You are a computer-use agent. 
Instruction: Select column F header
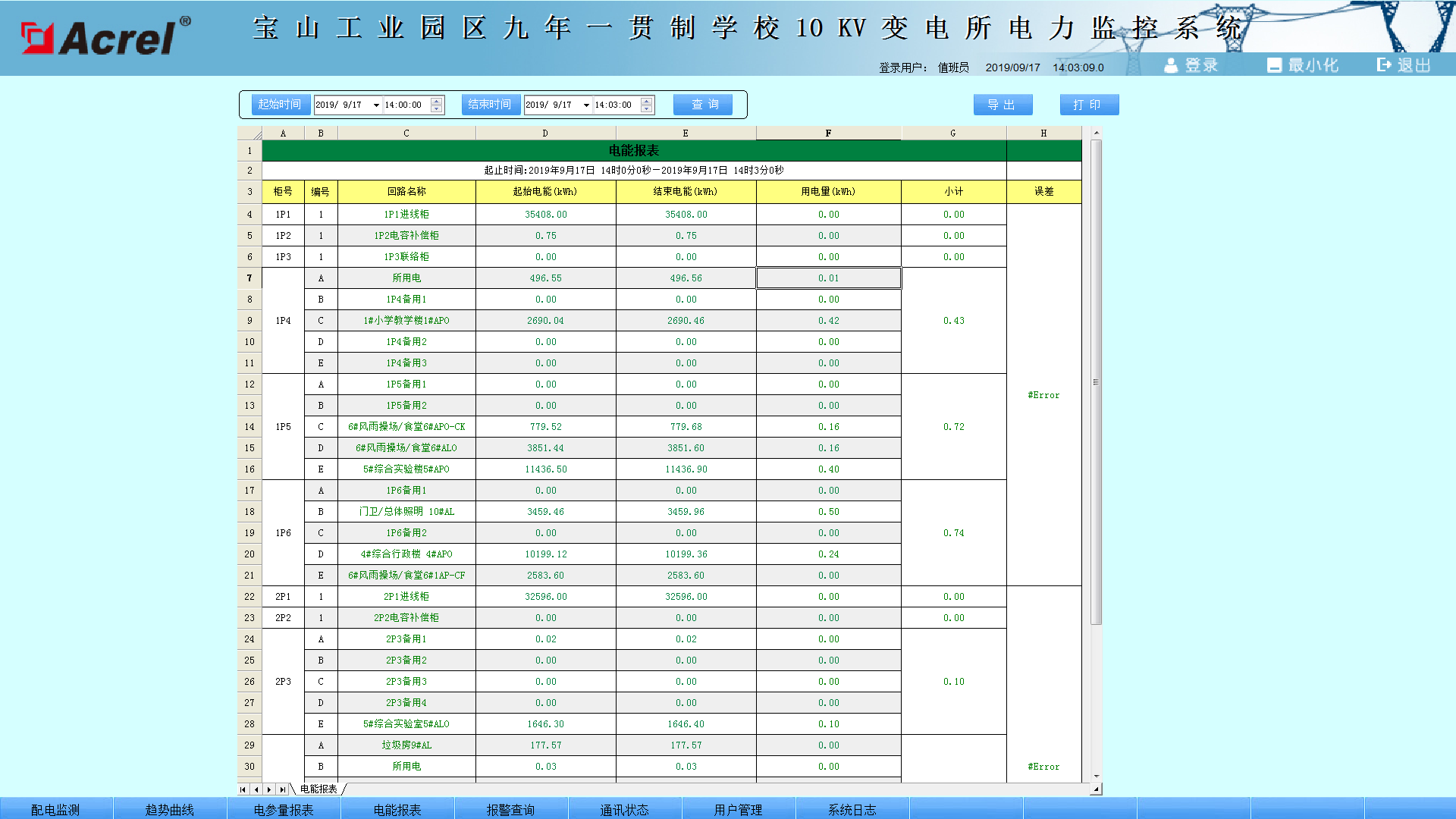coord(828,133)
